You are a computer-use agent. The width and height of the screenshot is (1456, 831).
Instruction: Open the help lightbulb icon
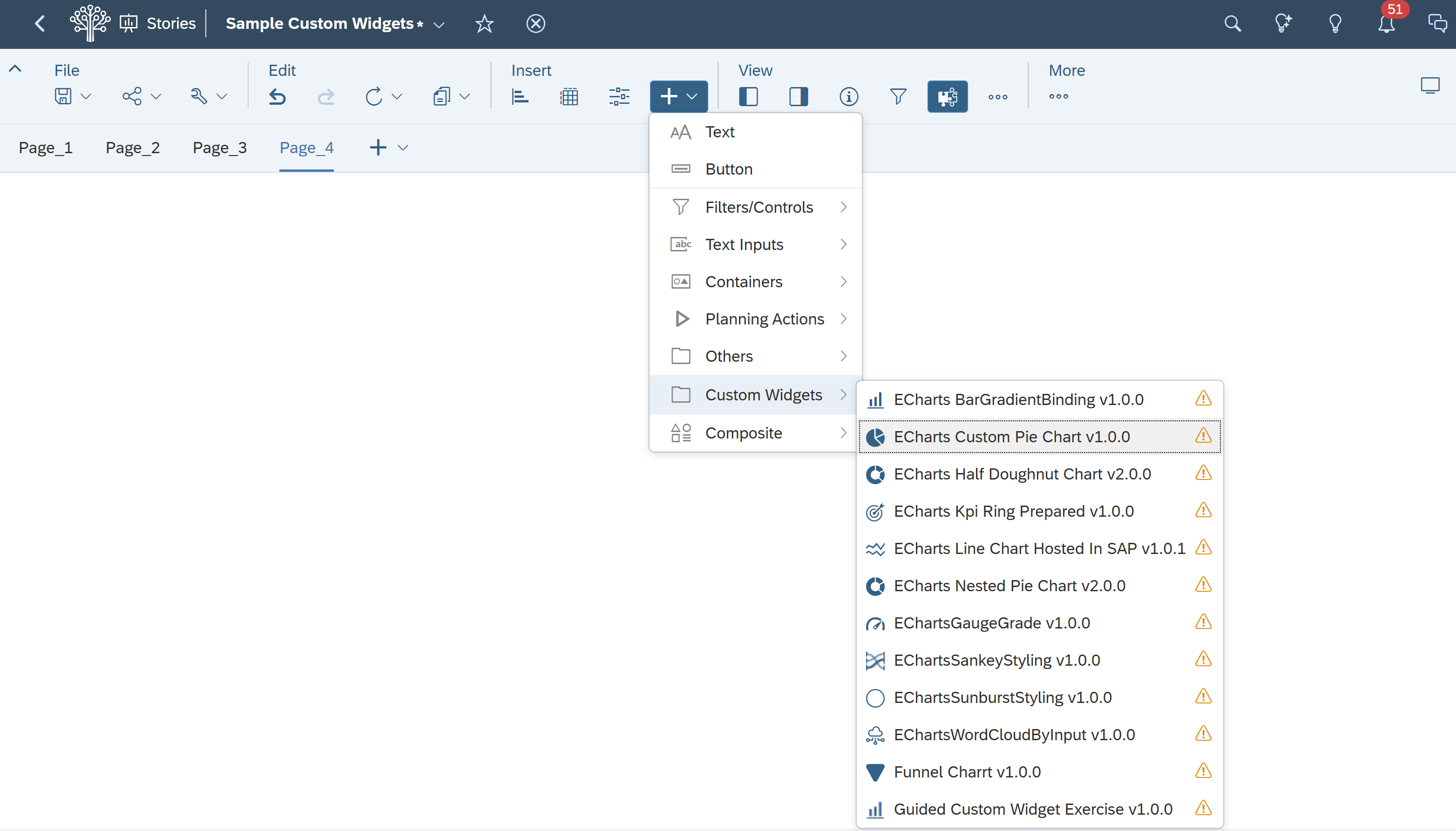point(1335,23)
